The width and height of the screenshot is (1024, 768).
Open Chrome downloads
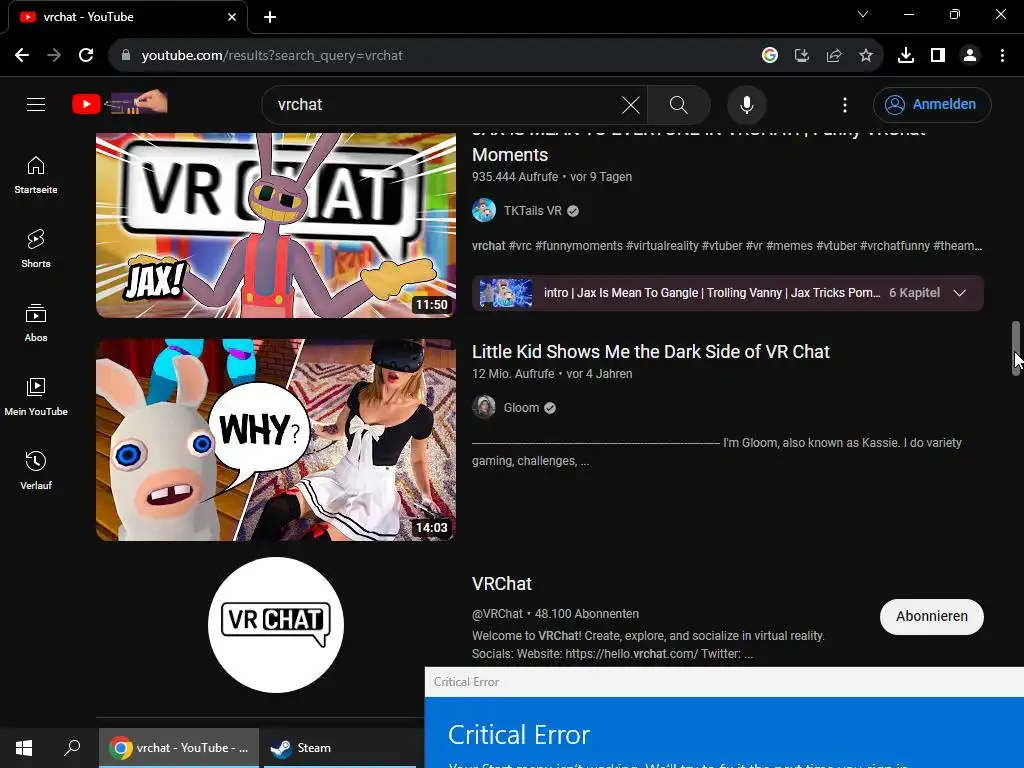click(x=906, y=56)
